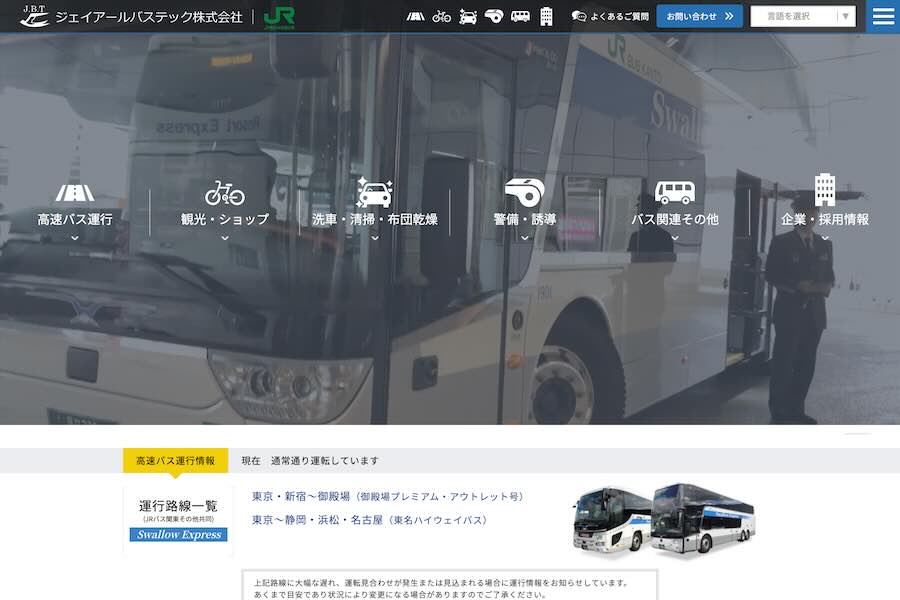Expand chevron under 高速バス運行
Image resolution: width=900 pixels, height=600 pixels.
click(75, 238)
